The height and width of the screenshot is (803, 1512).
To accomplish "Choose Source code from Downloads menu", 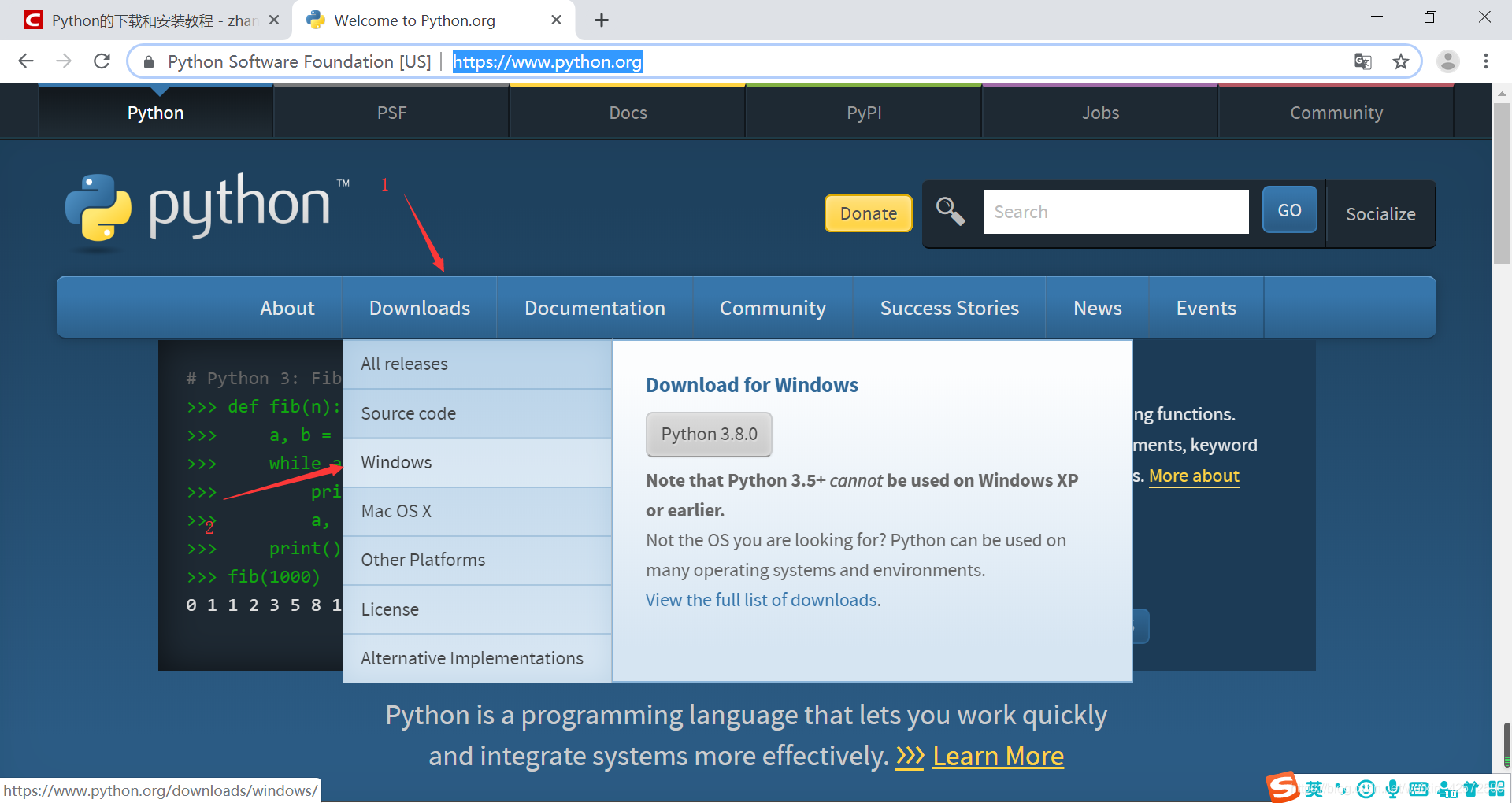I will click(477, 413).
